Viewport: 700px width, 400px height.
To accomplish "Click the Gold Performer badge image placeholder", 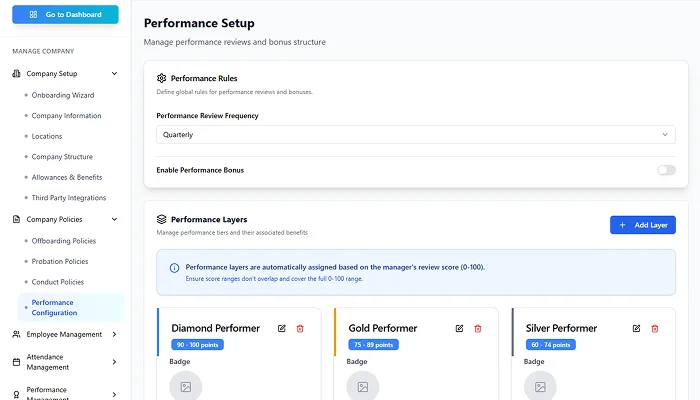I will 362,386.
